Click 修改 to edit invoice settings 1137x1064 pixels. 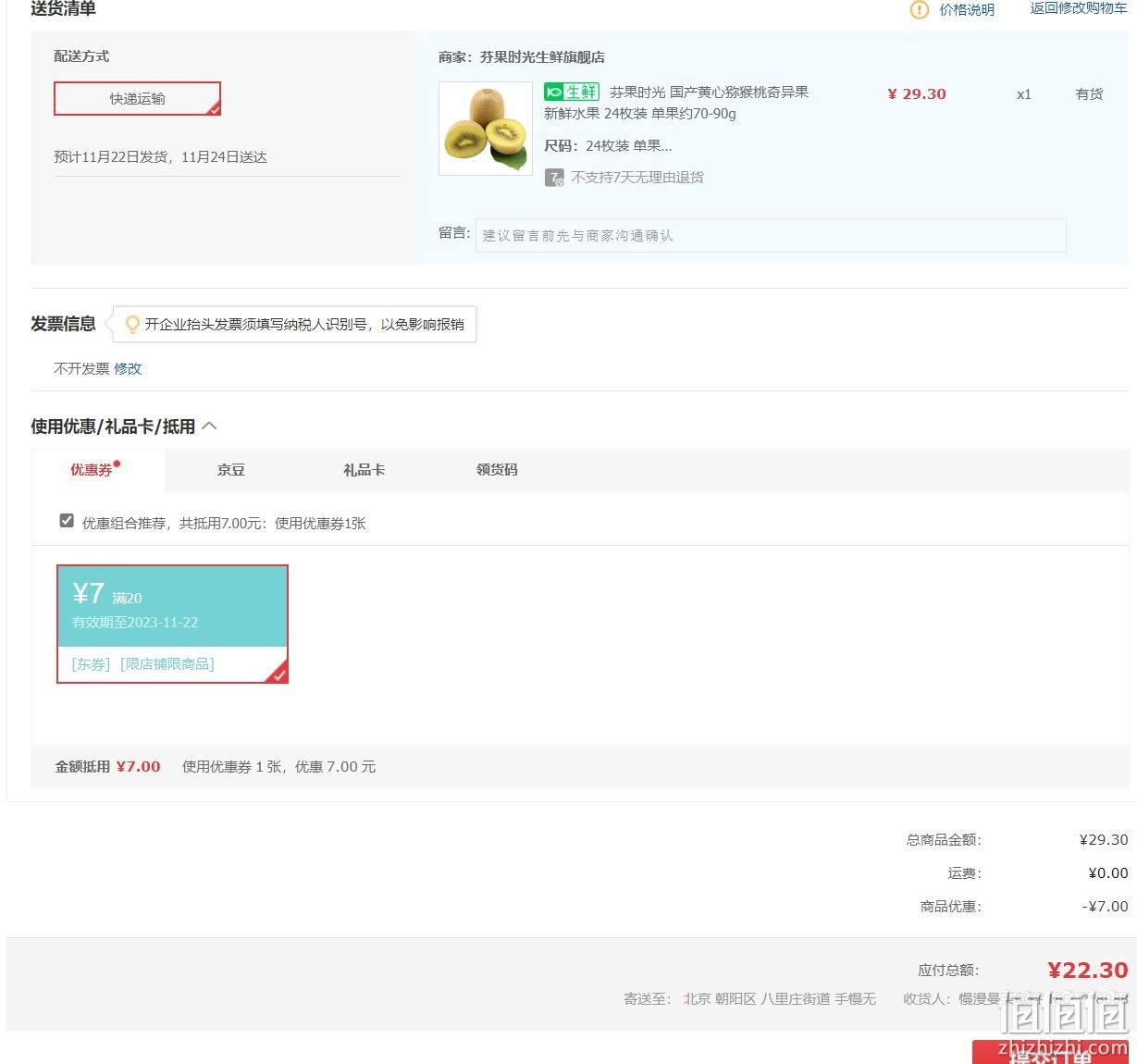(x=128, y=368)
